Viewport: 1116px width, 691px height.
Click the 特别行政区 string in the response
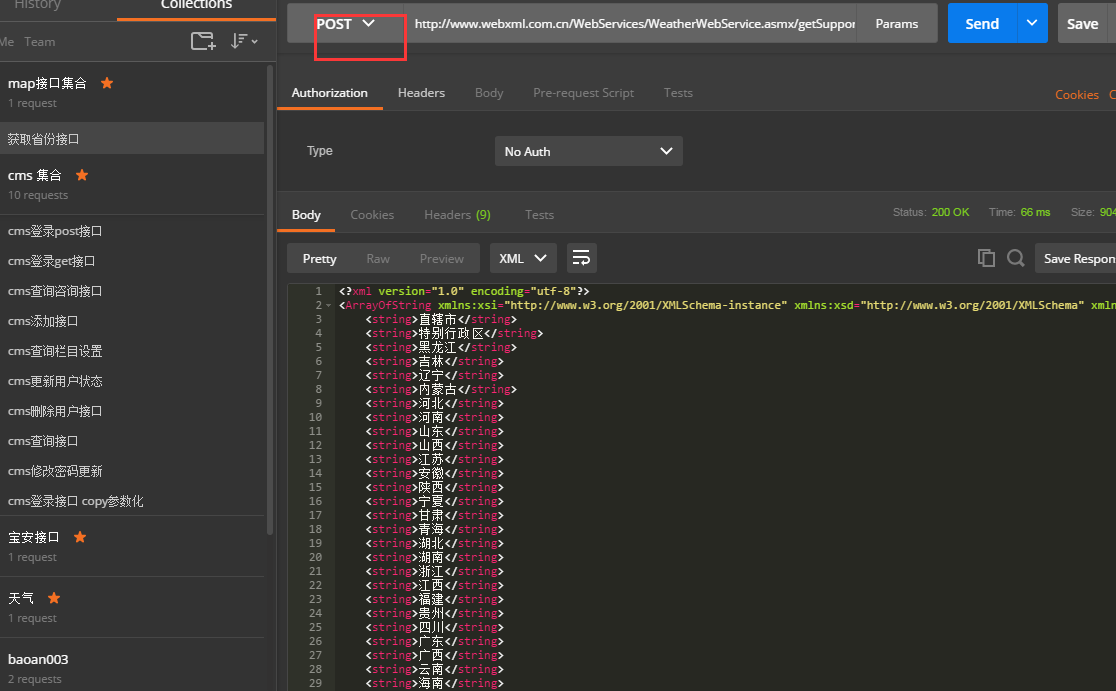[451, 333]
